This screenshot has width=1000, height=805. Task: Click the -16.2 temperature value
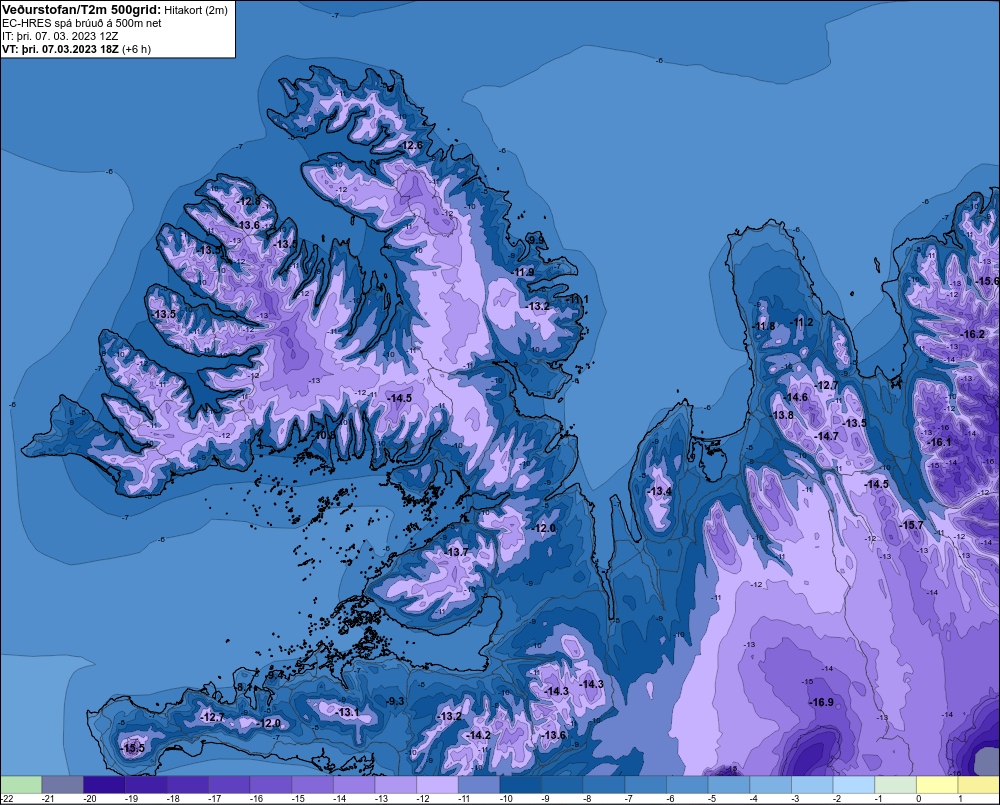click(x=973, y=334)
